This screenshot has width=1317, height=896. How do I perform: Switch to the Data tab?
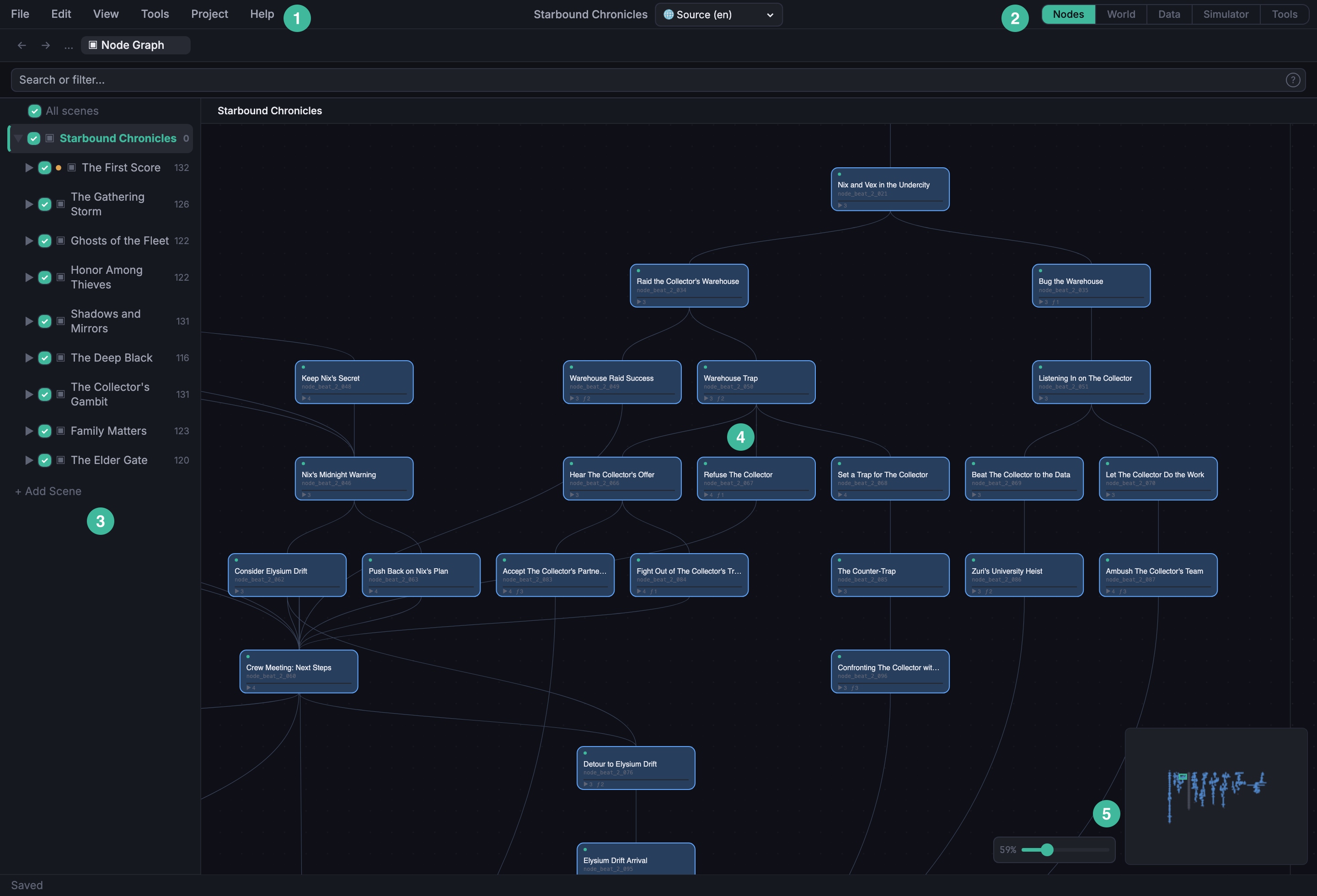(1169, 15)
